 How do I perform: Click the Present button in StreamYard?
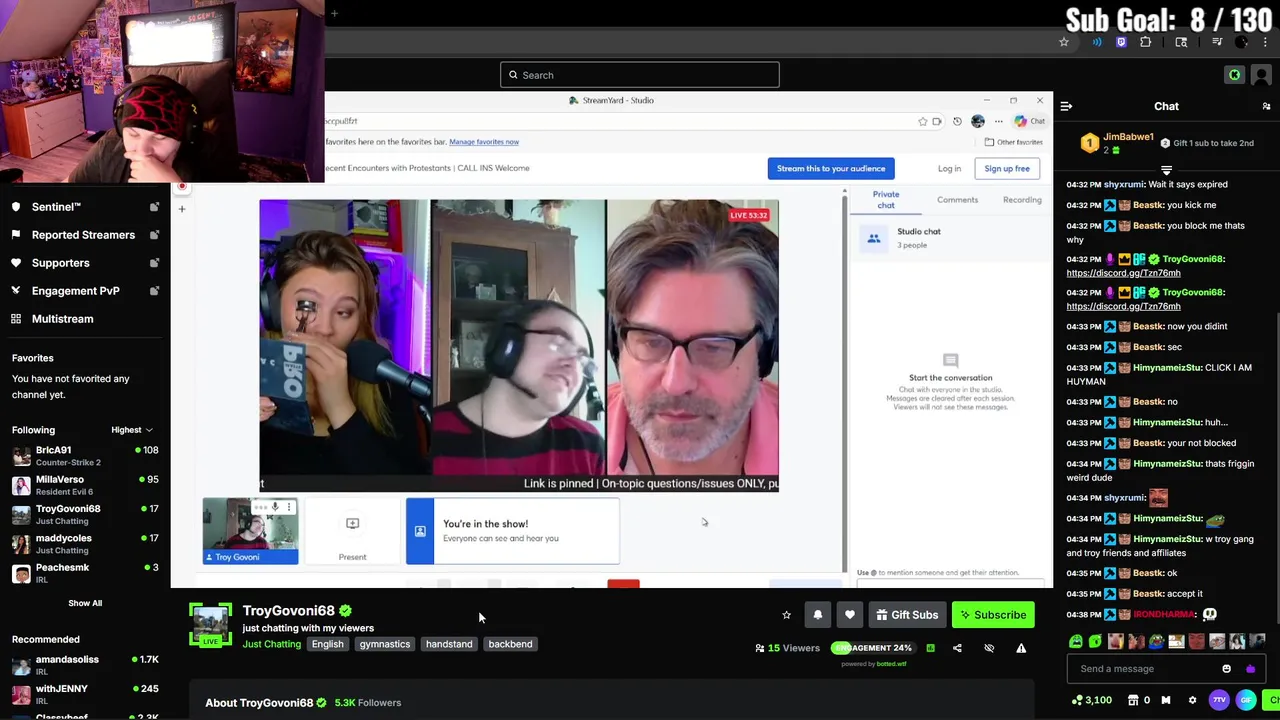coord(352,532)
